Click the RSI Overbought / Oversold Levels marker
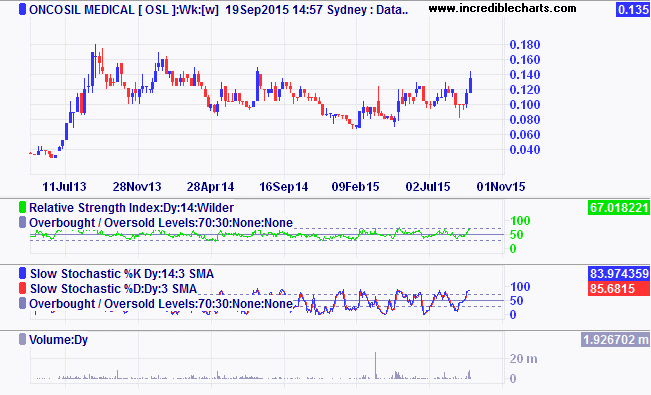 (x=22, y=222)
